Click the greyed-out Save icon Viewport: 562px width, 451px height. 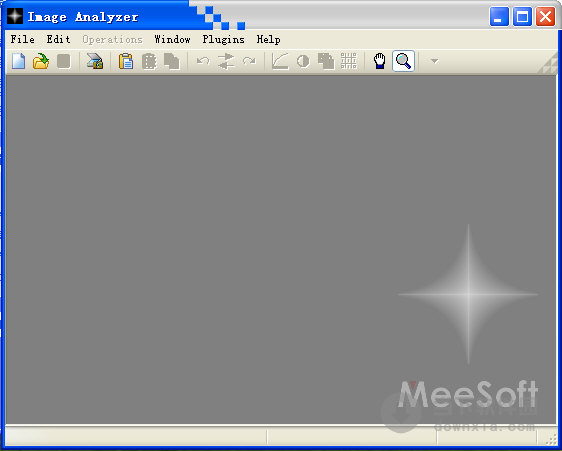(64, 61)
